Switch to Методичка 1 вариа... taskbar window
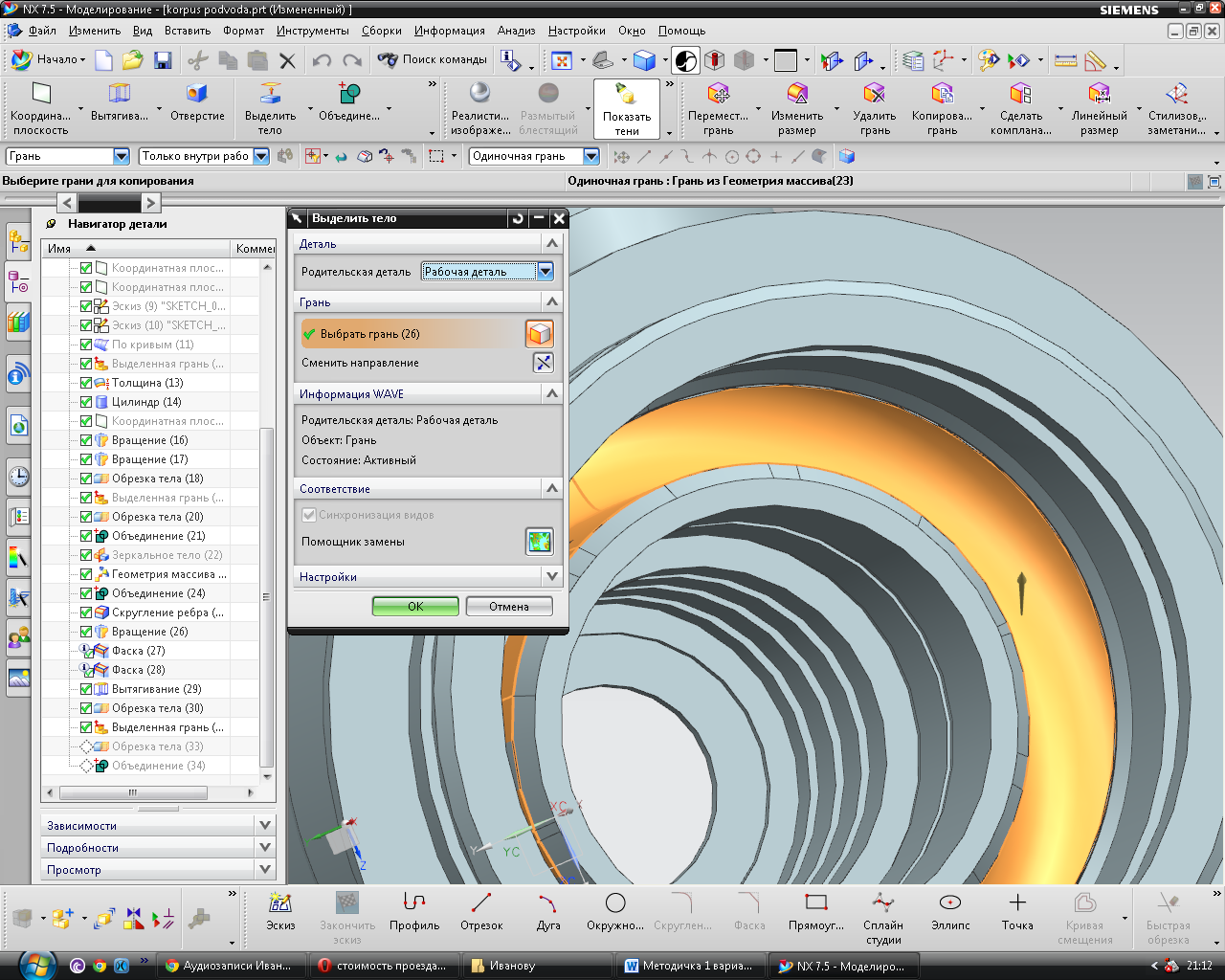The image size is (1225, 980). coord(689,966)
